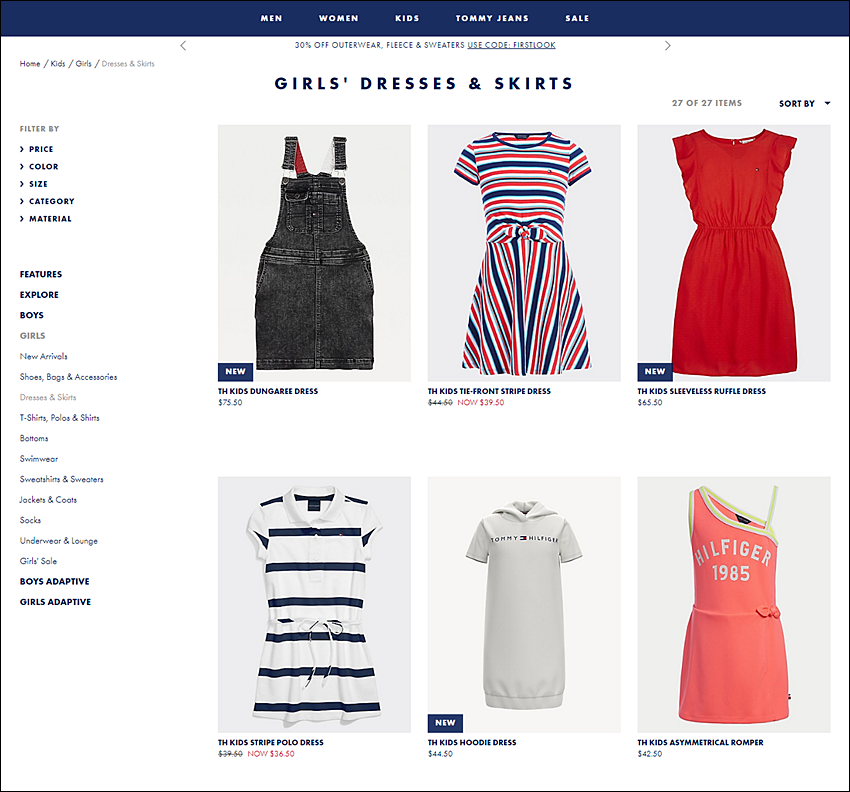The width and height of the screenshot is (850, 792).
Task: Open the Men menu
Action: pos(271,18)
